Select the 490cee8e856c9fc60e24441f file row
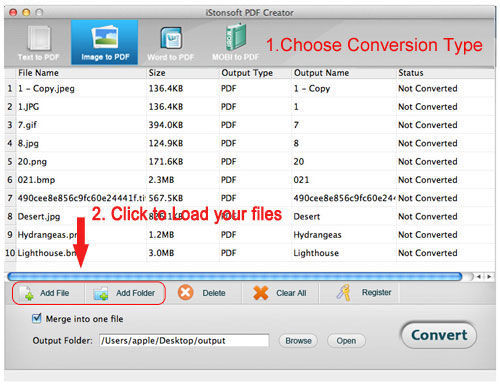Viewport: 500px width, 386px height. coord(249,198)
